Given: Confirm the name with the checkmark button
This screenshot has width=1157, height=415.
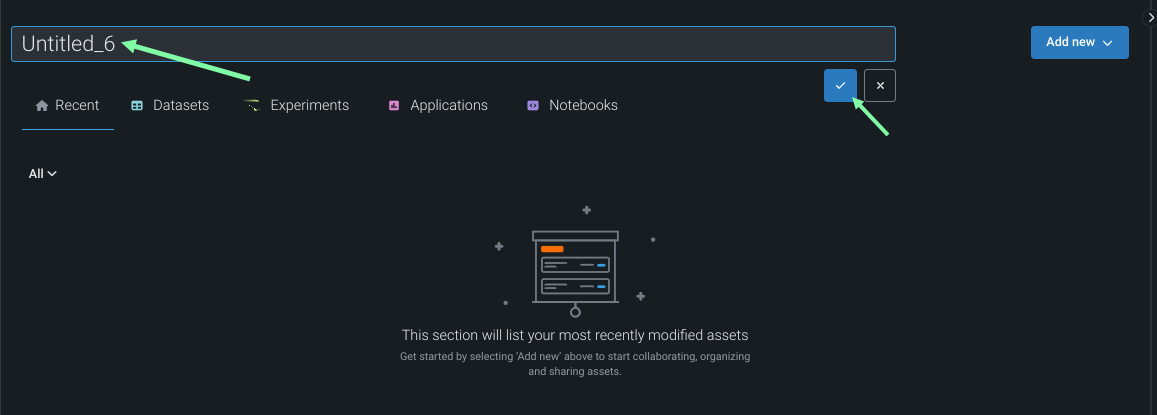Looking at the screenshot, I should tap(840, 86).
